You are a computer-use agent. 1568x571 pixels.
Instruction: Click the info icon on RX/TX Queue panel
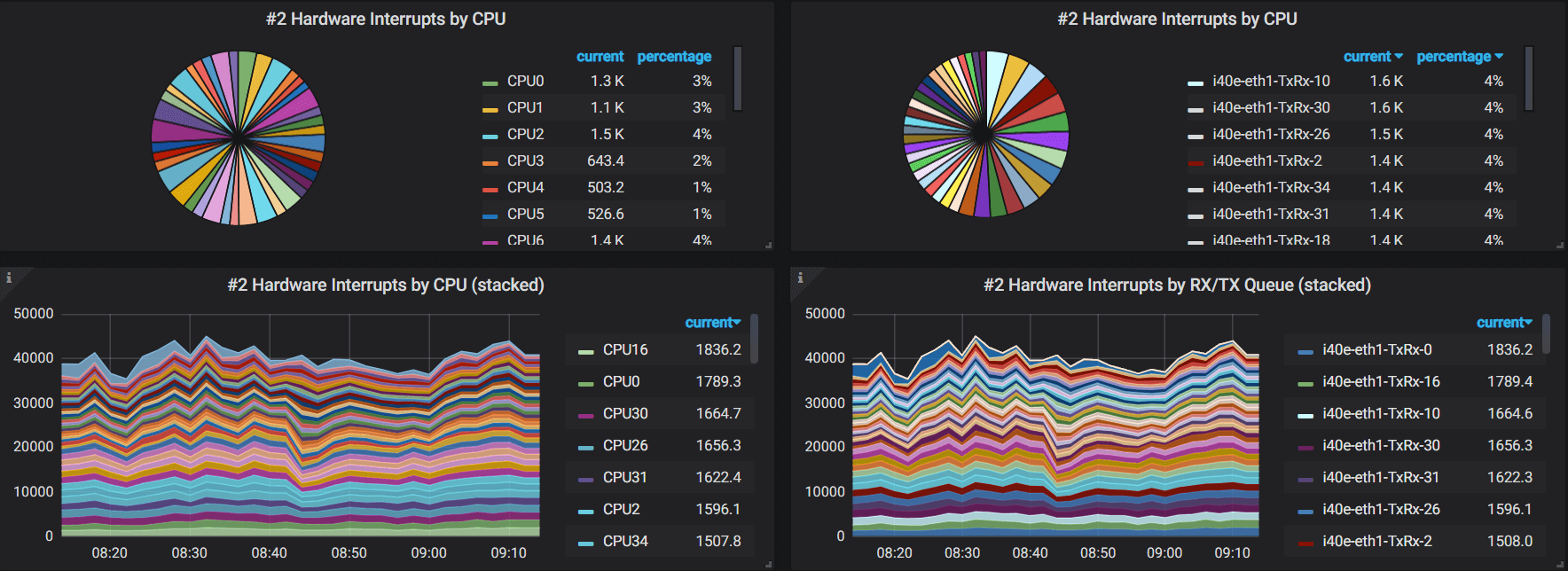point(800,278)
